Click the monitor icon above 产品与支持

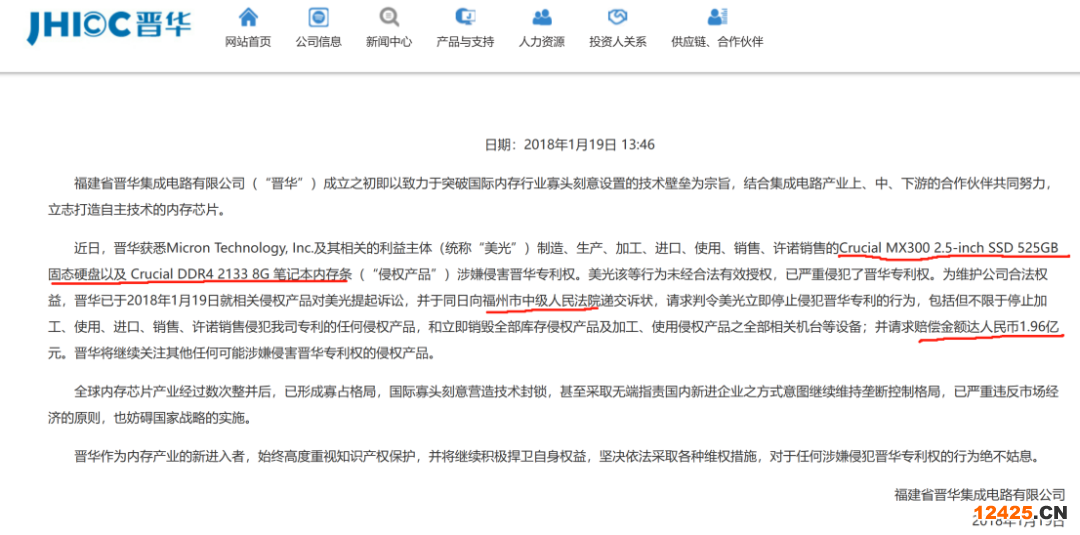[465, 17]
